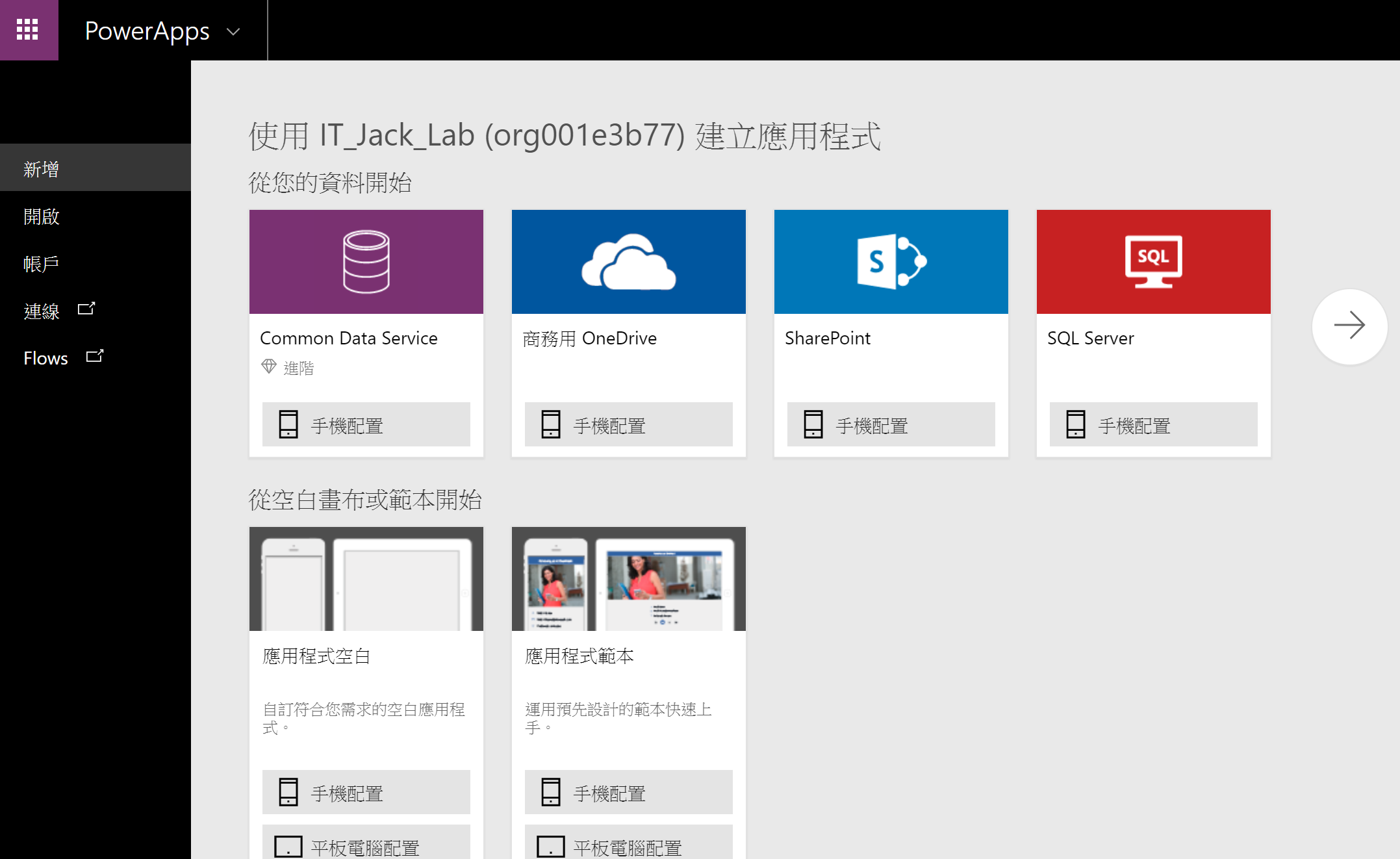Click the Common Data Service database icon
This screenshot has width=1400, height=859.
tap(366, 262)
